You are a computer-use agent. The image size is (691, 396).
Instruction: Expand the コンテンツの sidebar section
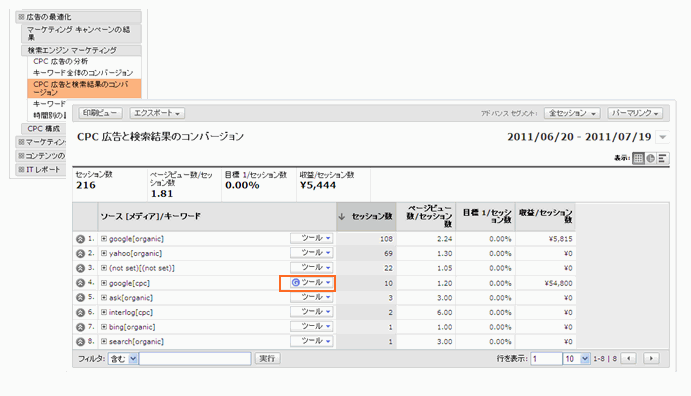tap(41, 156)
